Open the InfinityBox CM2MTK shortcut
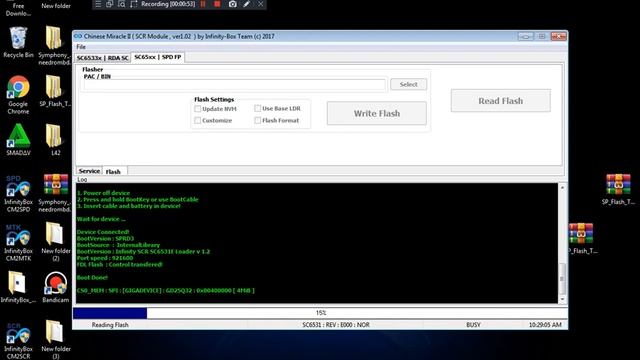This screenshot has height=360, width=640. (18, 242)
